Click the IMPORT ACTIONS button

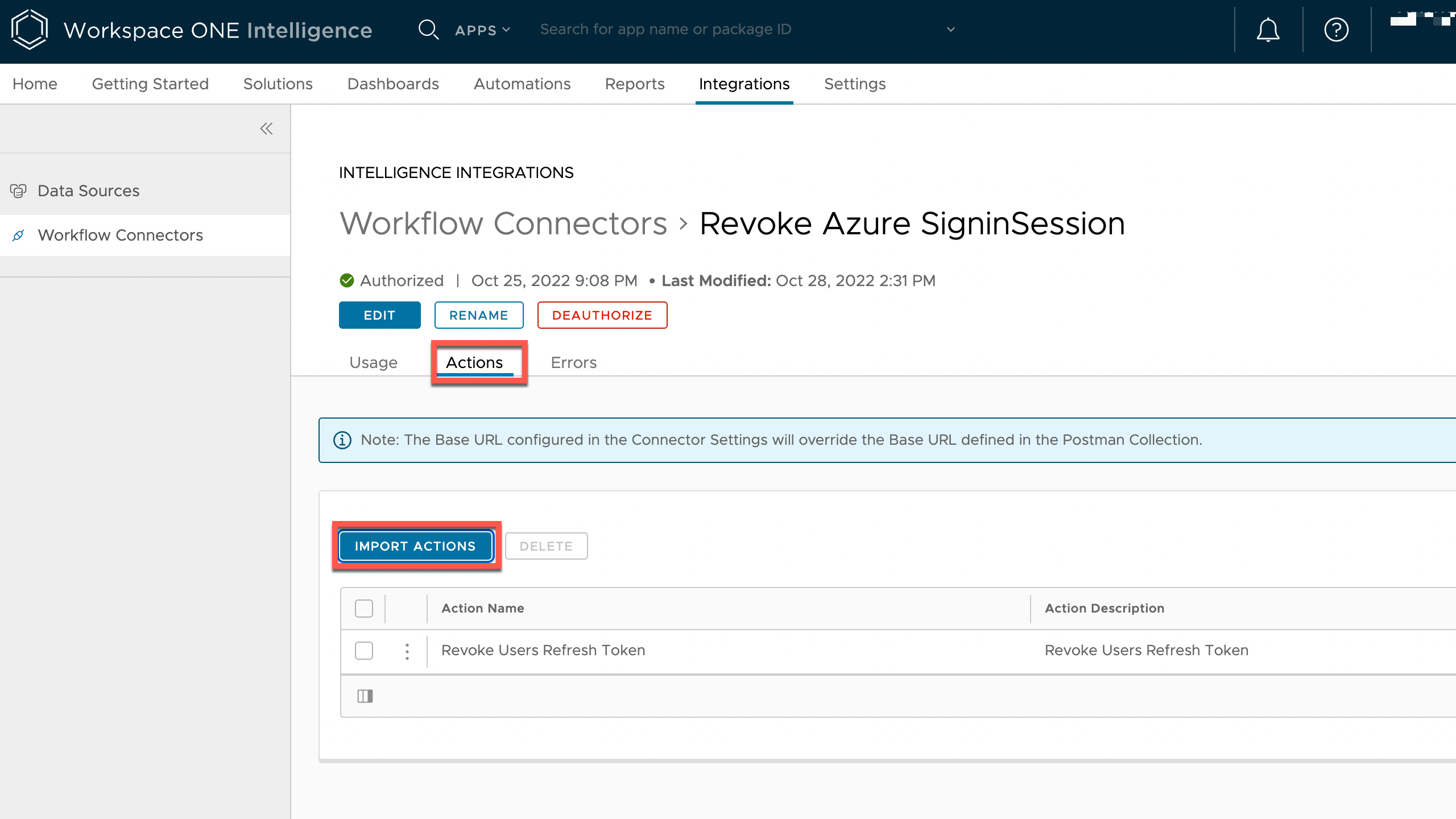(415, 546)
